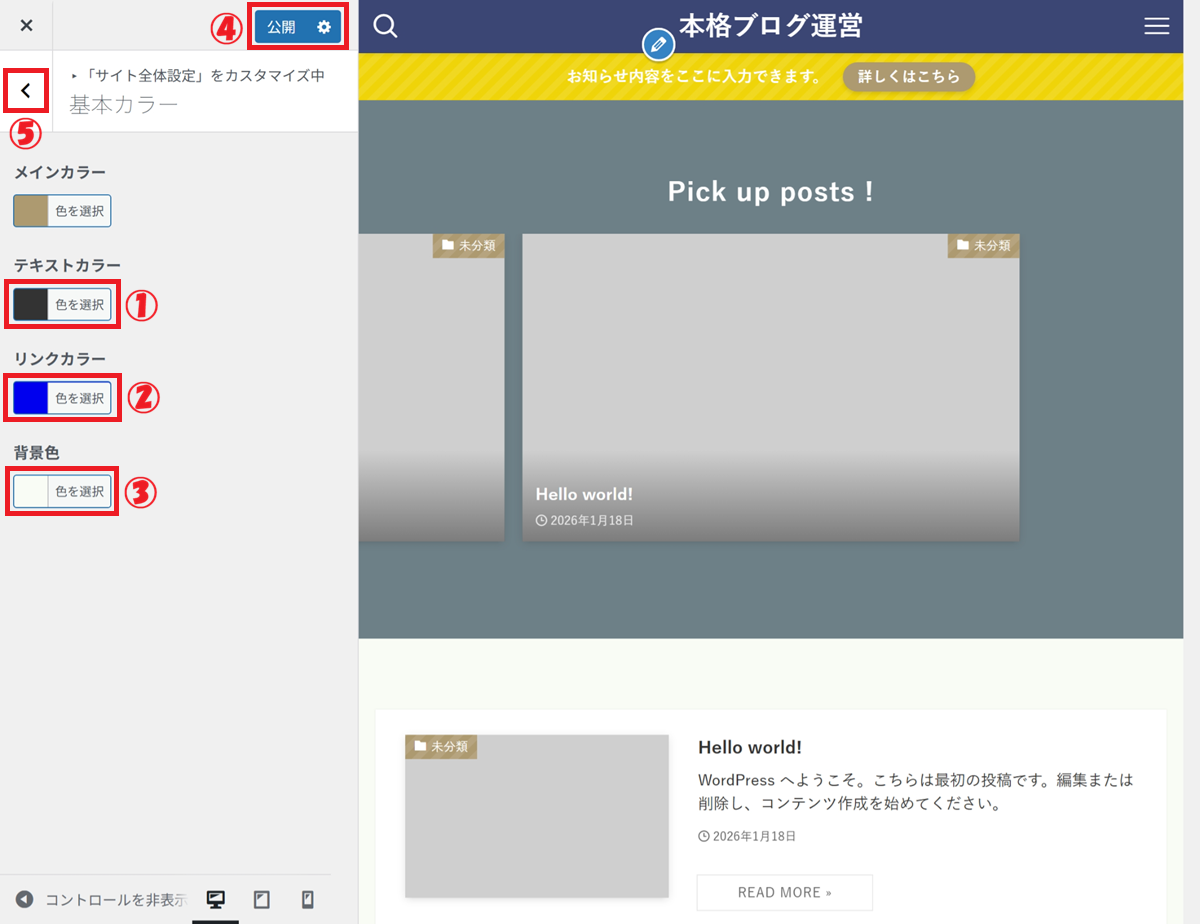The image size is (1200, 924).
Task: Expand the 背景色 color selector
Action: coord(62,491)
